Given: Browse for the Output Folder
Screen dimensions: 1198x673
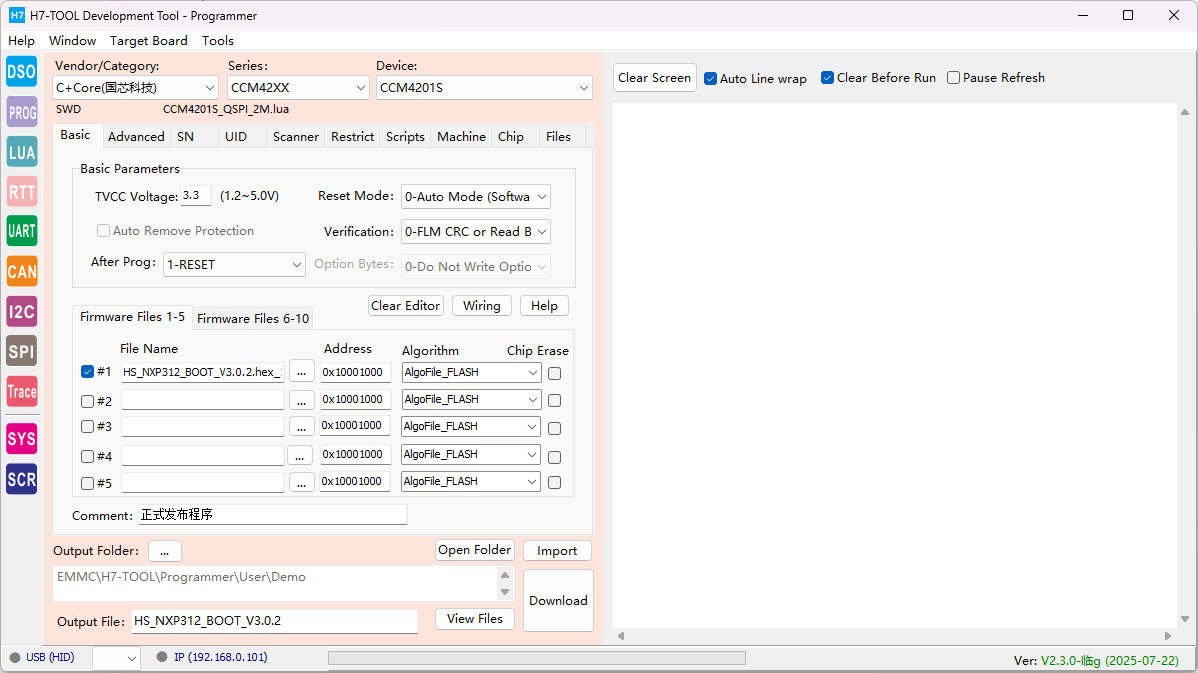Looking at the screenshot, I should click(164, 551).
